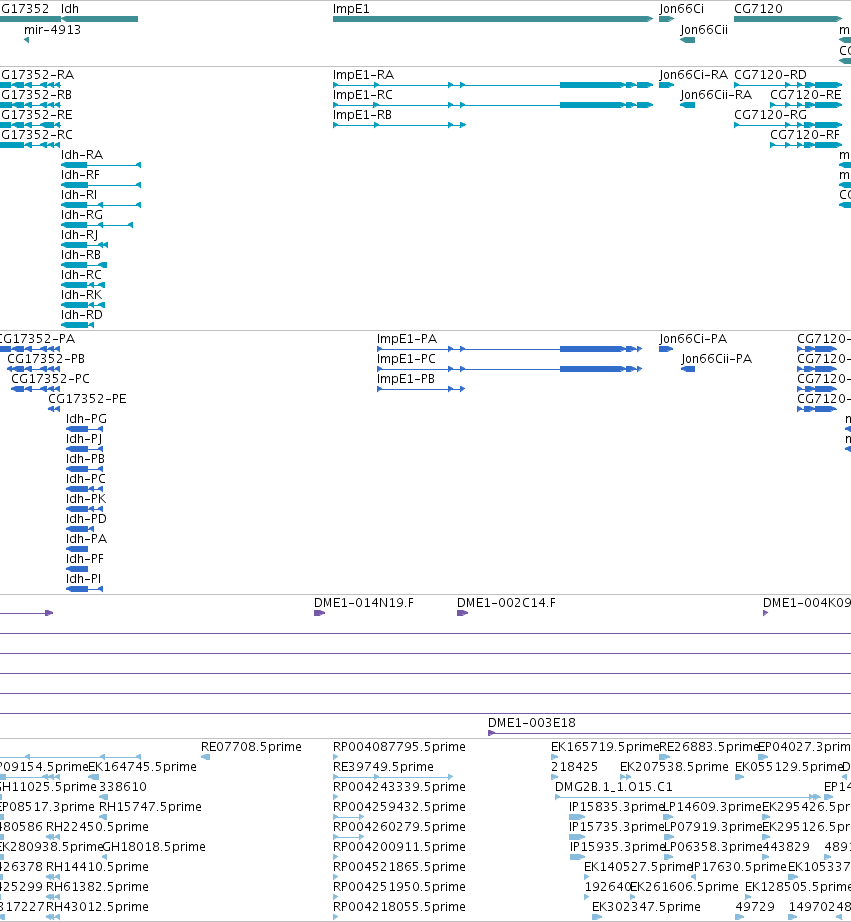Click protein Idh-PK label

point(86,499)
